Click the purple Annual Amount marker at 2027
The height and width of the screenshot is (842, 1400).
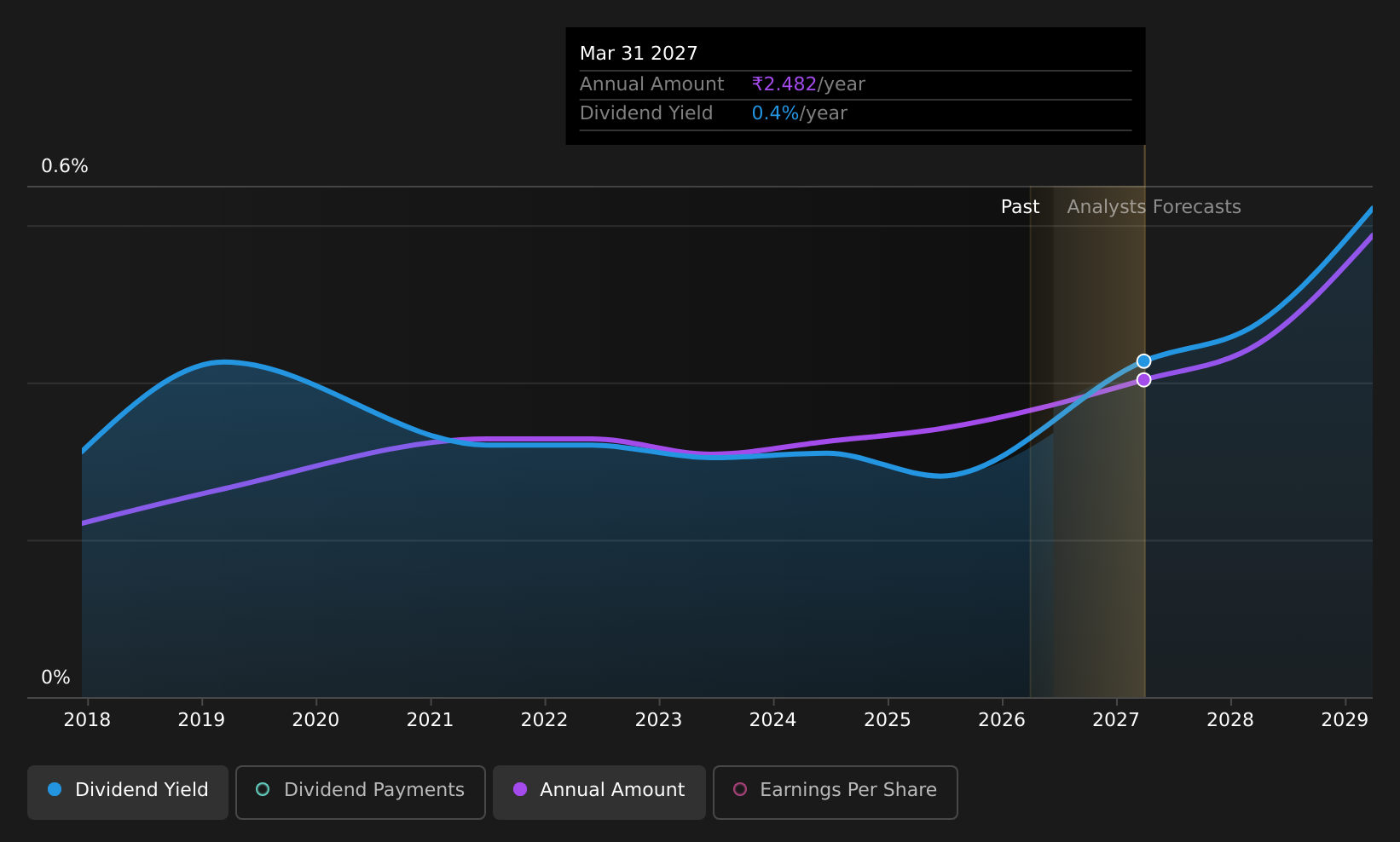coord(1144,380)
